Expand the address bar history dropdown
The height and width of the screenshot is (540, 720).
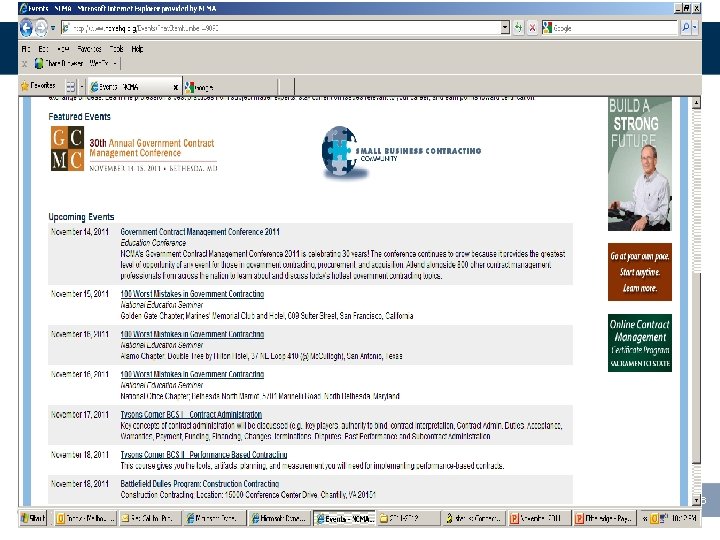coord(505,28)
